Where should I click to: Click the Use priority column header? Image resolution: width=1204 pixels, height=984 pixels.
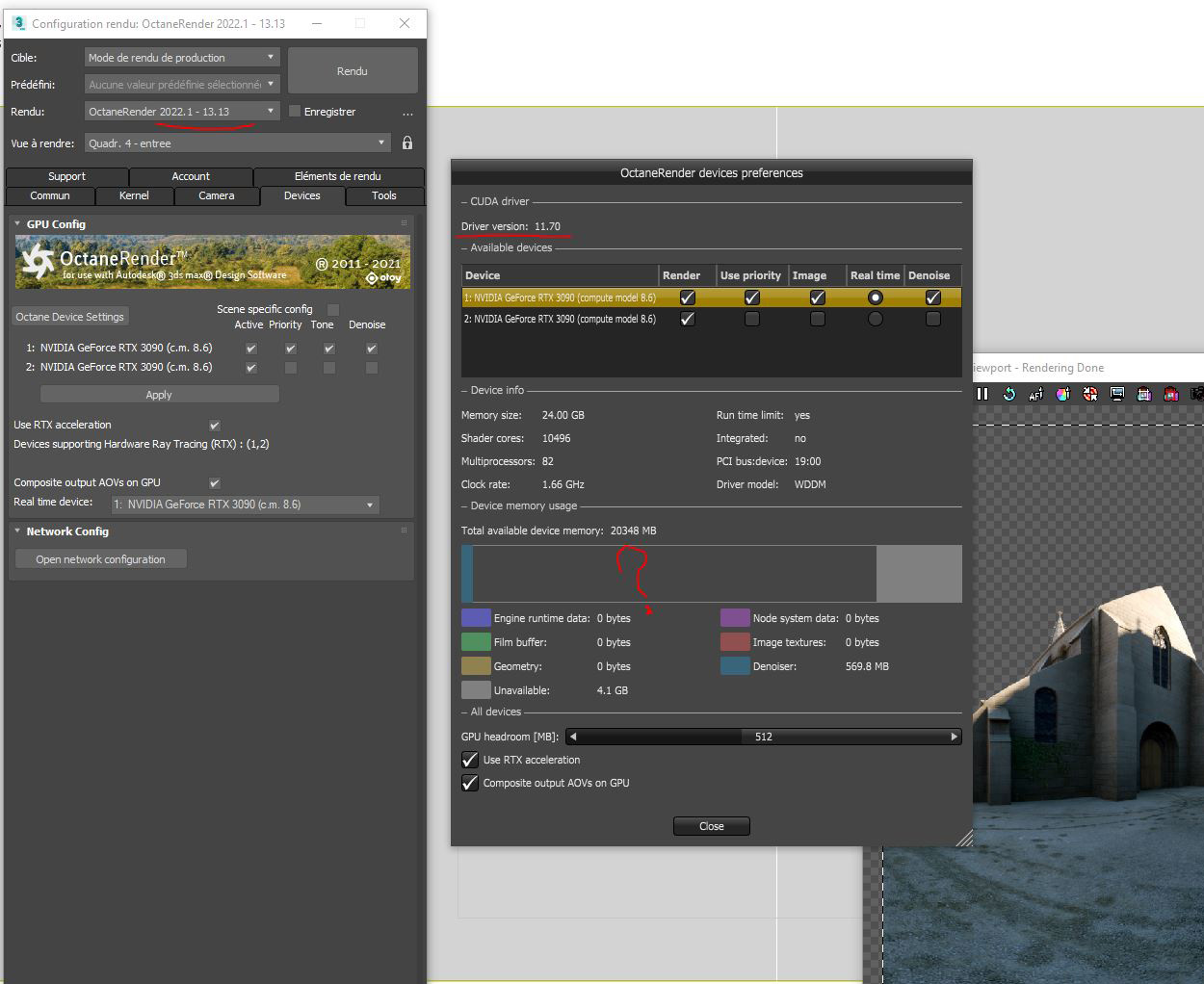[x=750, y=275]
